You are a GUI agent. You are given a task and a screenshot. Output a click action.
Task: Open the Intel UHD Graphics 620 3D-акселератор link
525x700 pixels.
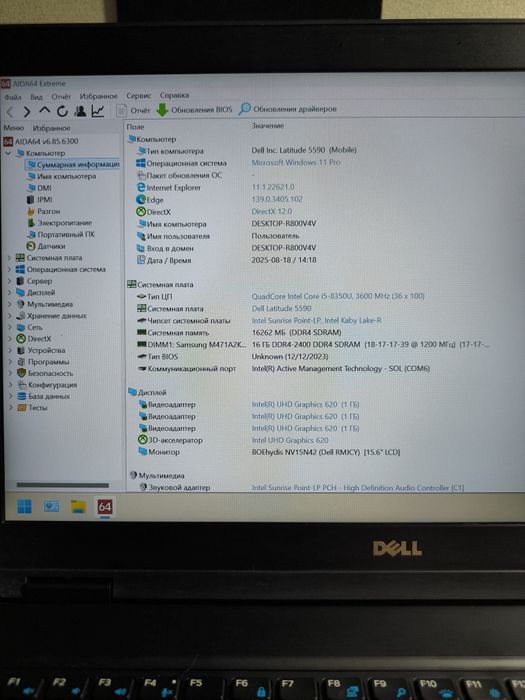pos(290,440)
